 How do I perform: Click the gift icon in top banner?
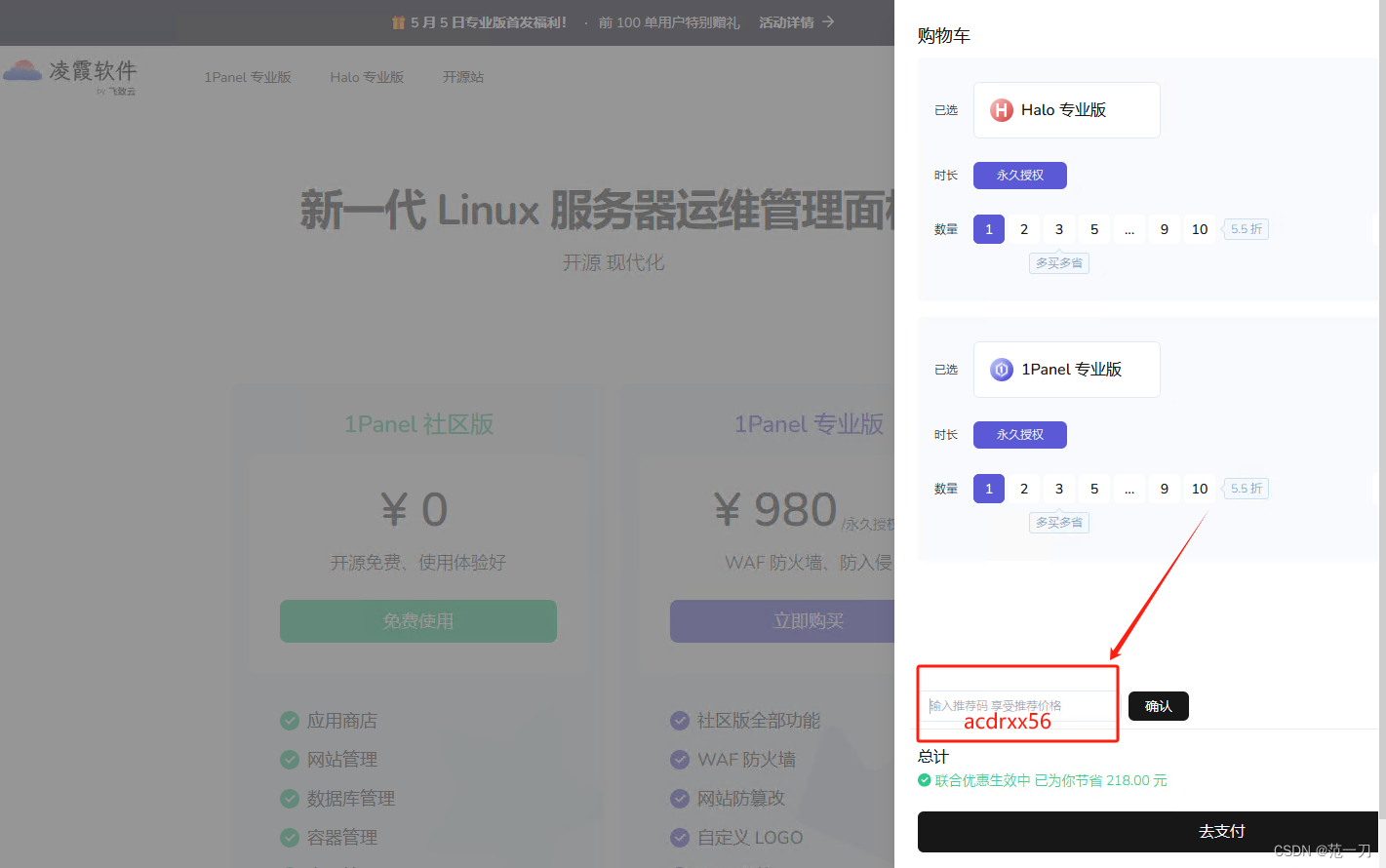coord(398,22)
